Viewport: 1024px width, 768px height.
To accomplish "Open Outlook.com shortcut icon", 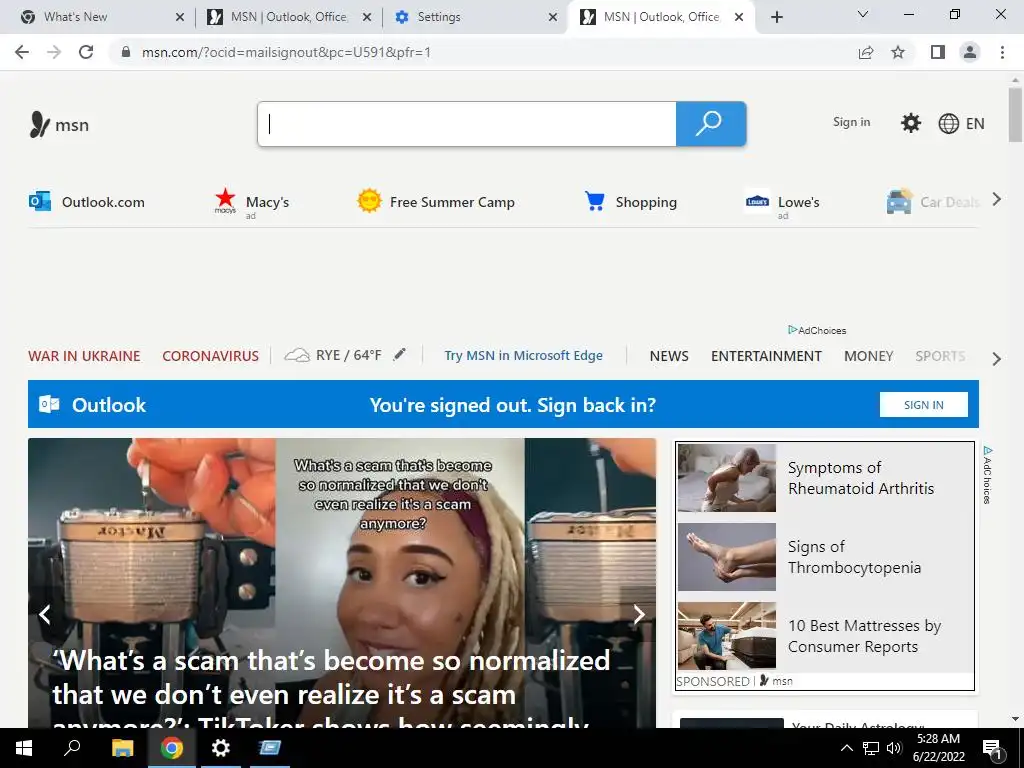I will pos(40,201).
